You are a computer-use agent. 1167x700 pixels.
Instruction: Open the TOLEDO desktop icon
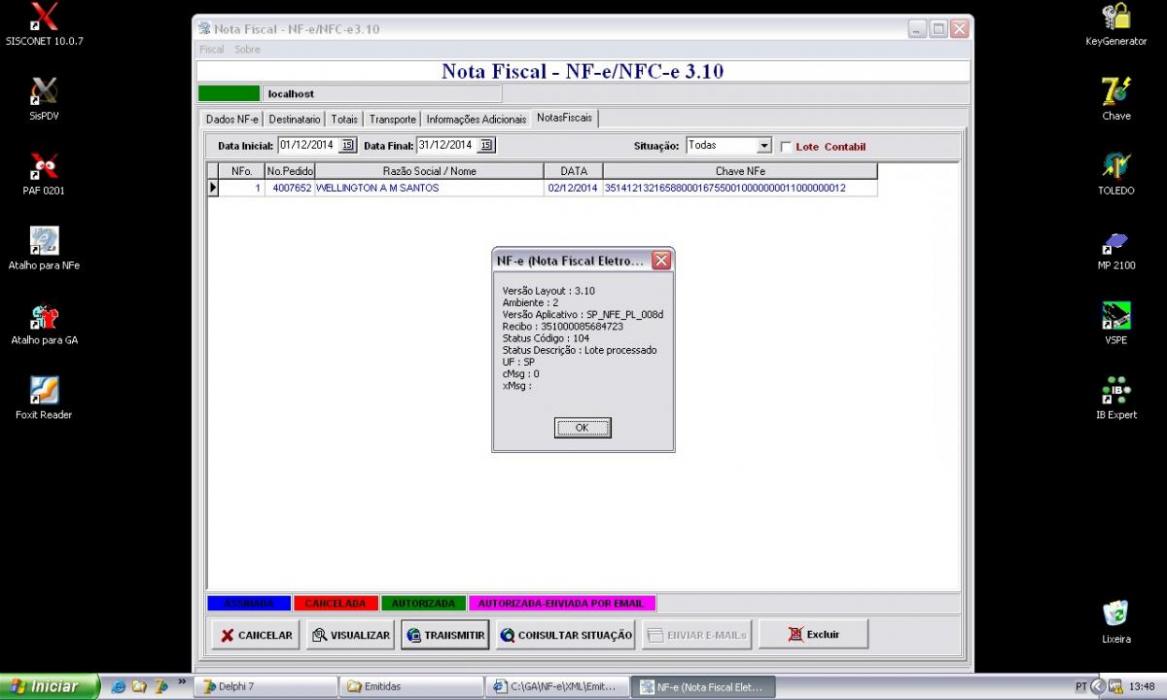coord(1116,173)
